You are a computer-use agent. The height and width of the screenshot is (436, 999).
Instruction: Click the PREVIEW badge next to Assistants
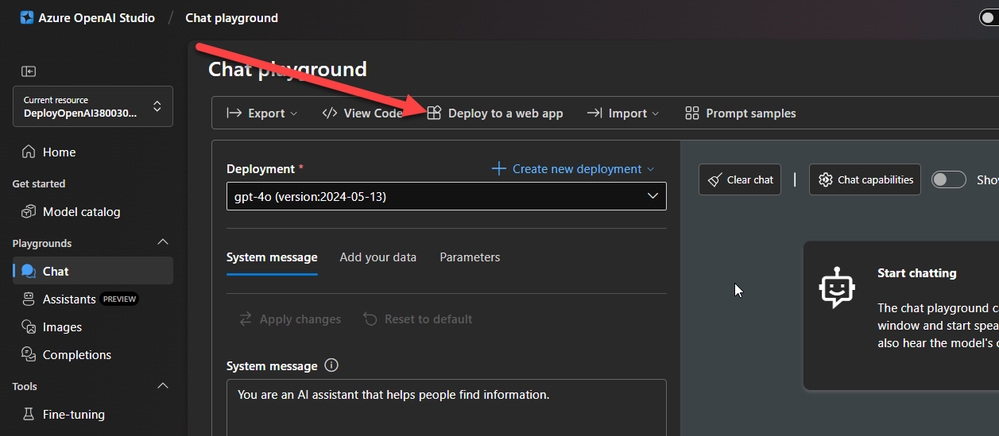pos(120,299)
